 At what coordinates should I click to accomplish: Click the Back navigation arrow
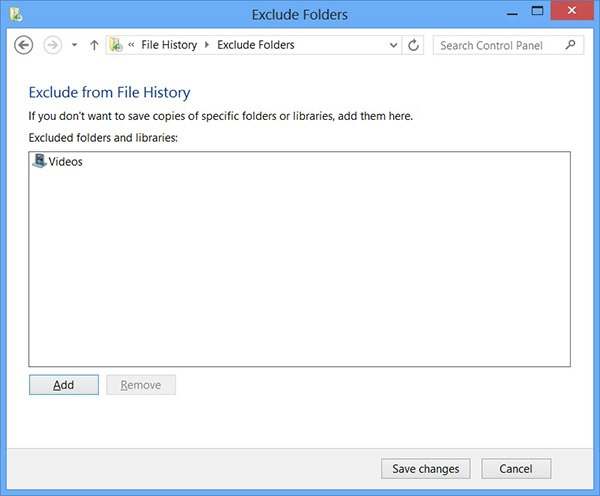click(25, 45)
